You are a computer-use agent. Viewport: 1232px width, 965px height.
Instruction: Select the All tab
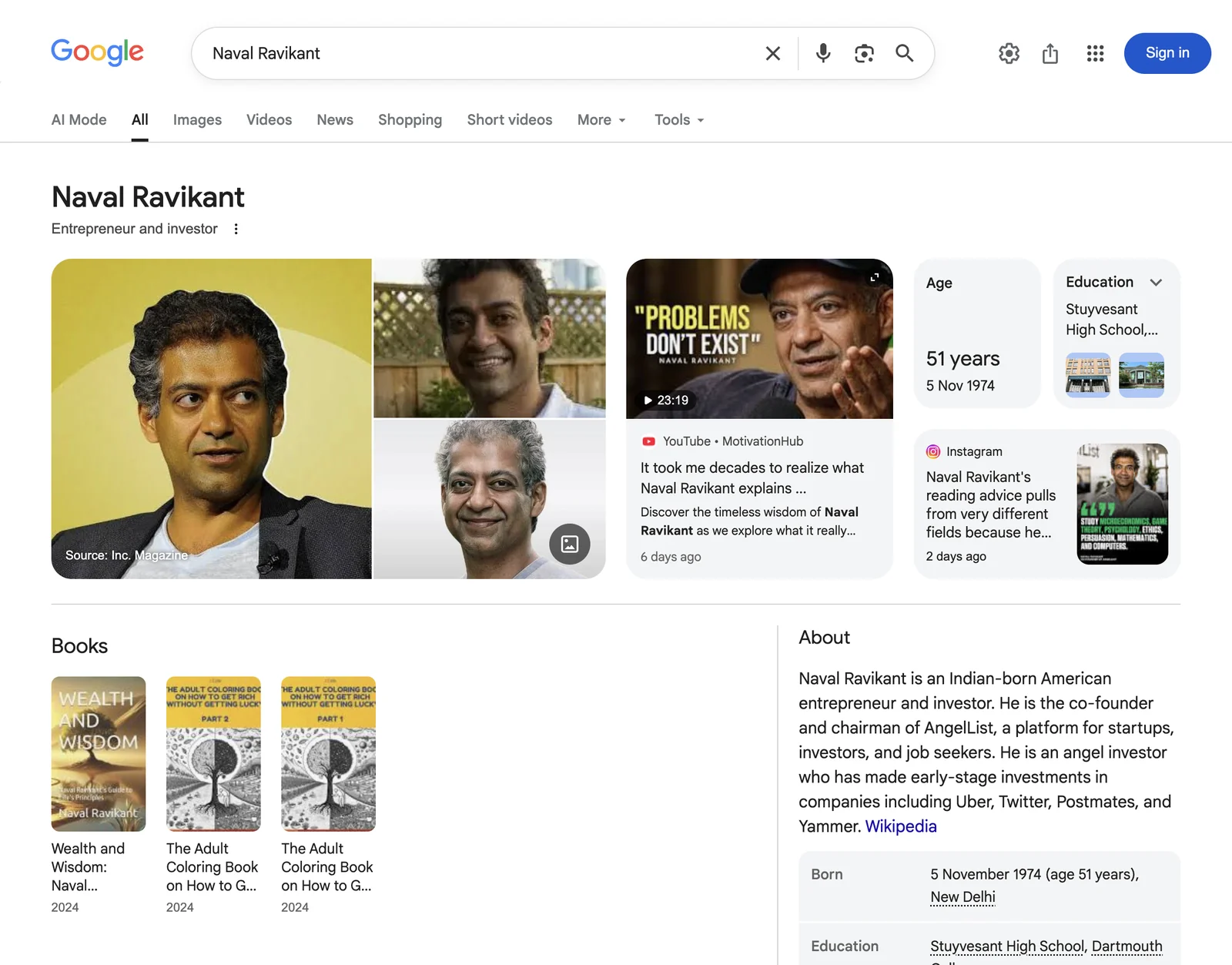pos(139,119)
